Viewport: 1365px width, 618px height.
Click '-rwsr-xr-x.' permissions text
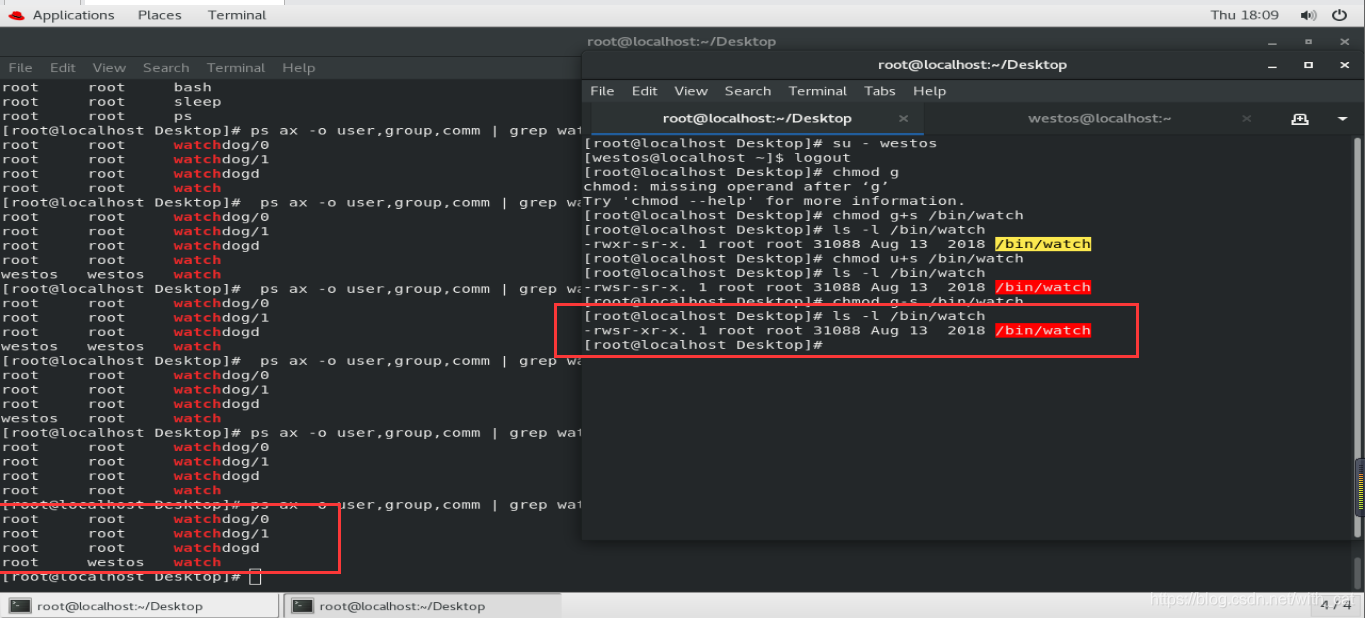[636, 330]
